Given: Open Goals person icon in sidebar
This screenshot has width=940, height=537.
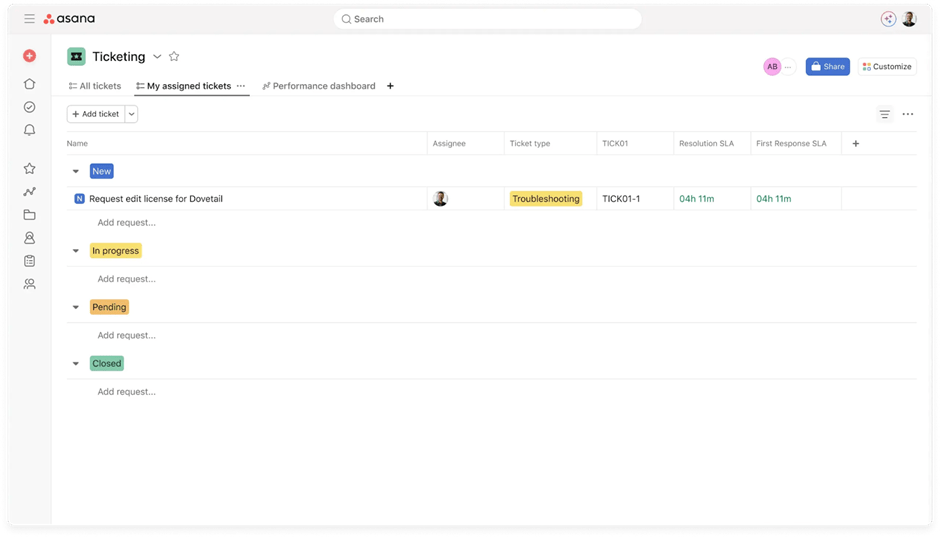Looking at the screenshot, I should (x=29, y=238).
